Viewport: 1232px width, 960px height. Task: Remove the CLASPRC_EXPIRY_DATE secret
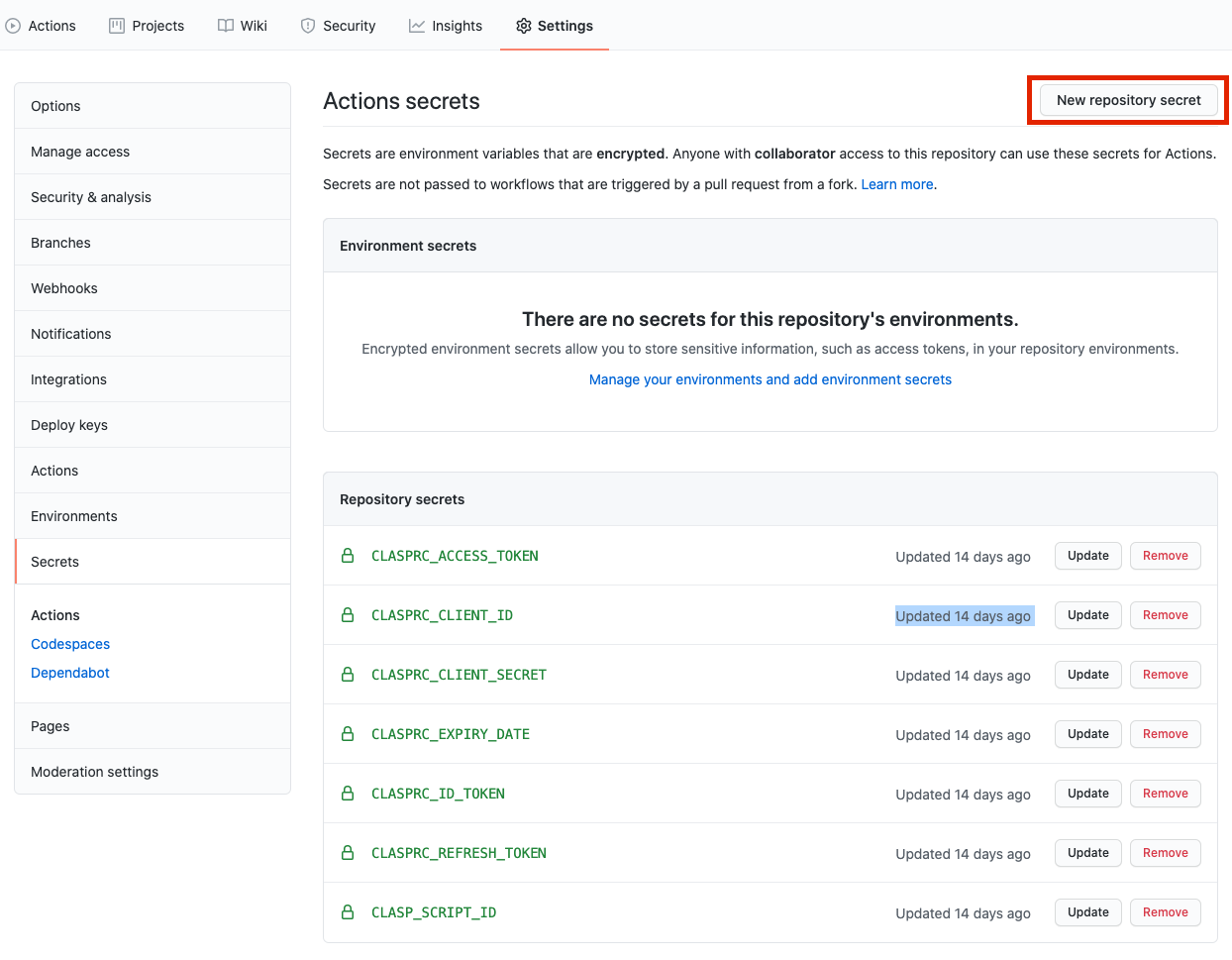click(x=1165, y=733)
